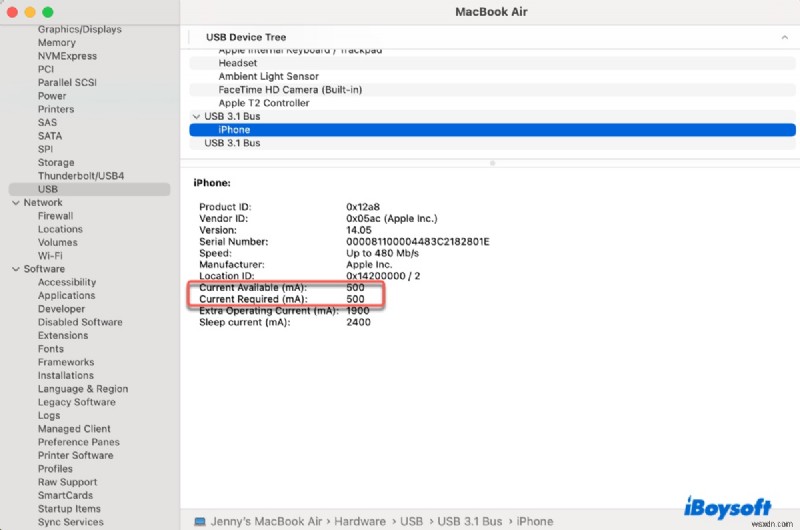
Task: Click iPhone segment in path bar
Action: (535, 521)
